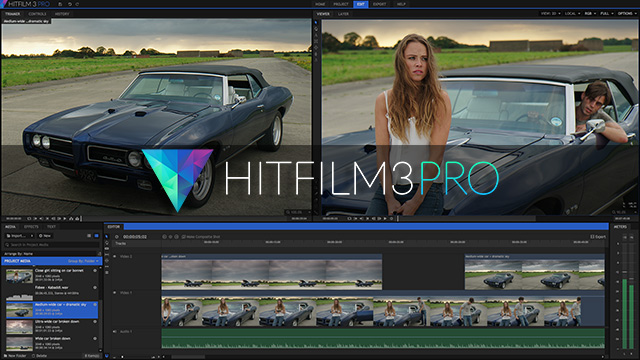Click the second tool below the editor arrow tool
The width and height of the screenshot is (640, 360).
click(107, 249)
